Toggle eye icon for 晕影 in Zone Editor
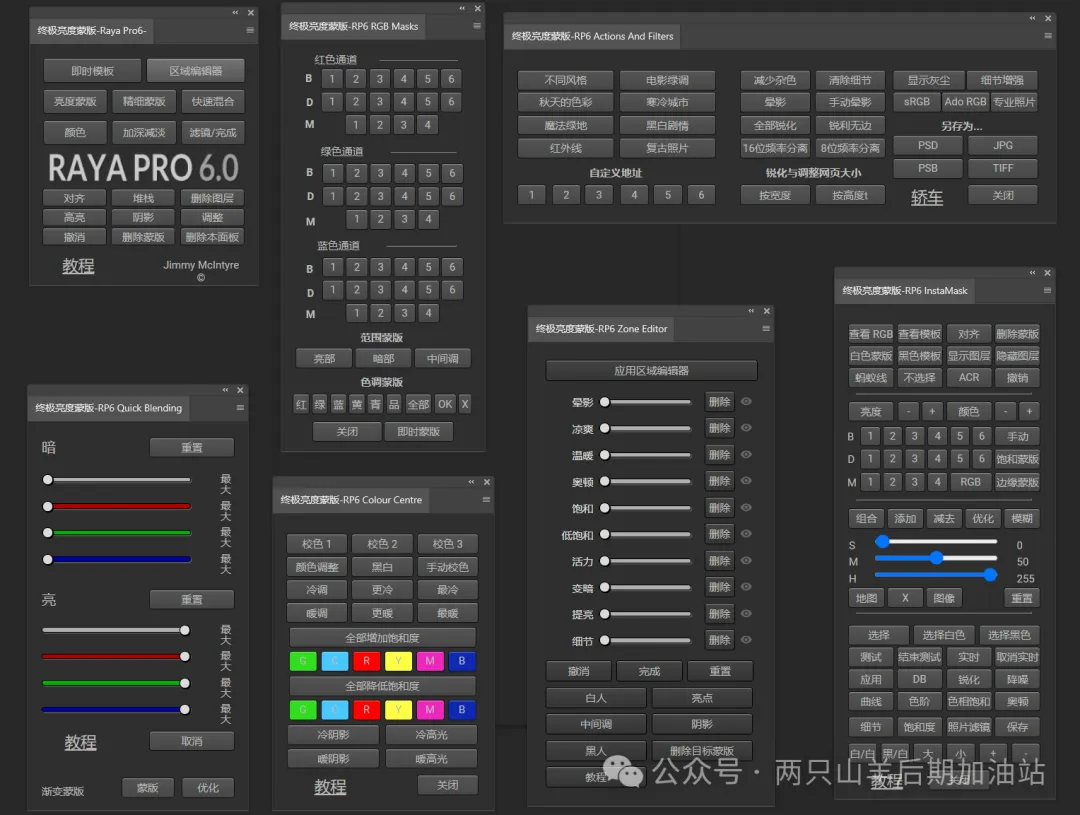 pyautogui.click(x=746, y=402)
